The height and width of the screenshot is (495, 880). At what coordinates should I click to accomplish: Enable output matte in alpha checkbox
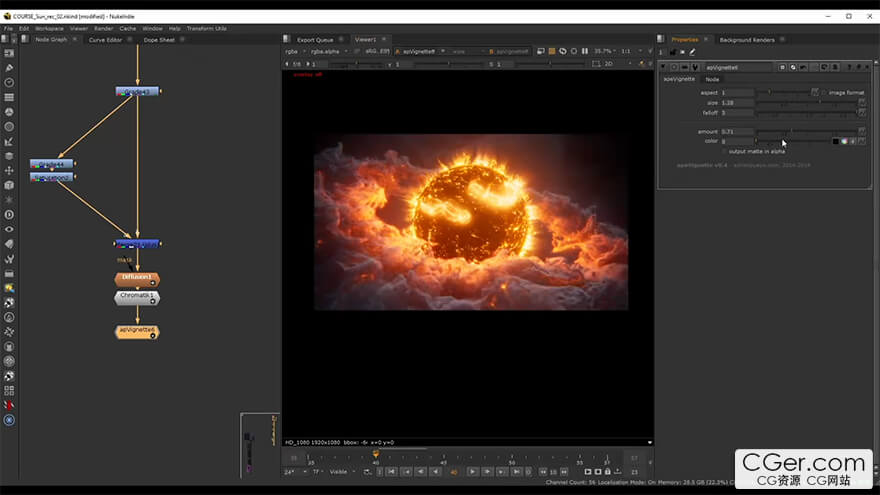(x=724, y=151)
